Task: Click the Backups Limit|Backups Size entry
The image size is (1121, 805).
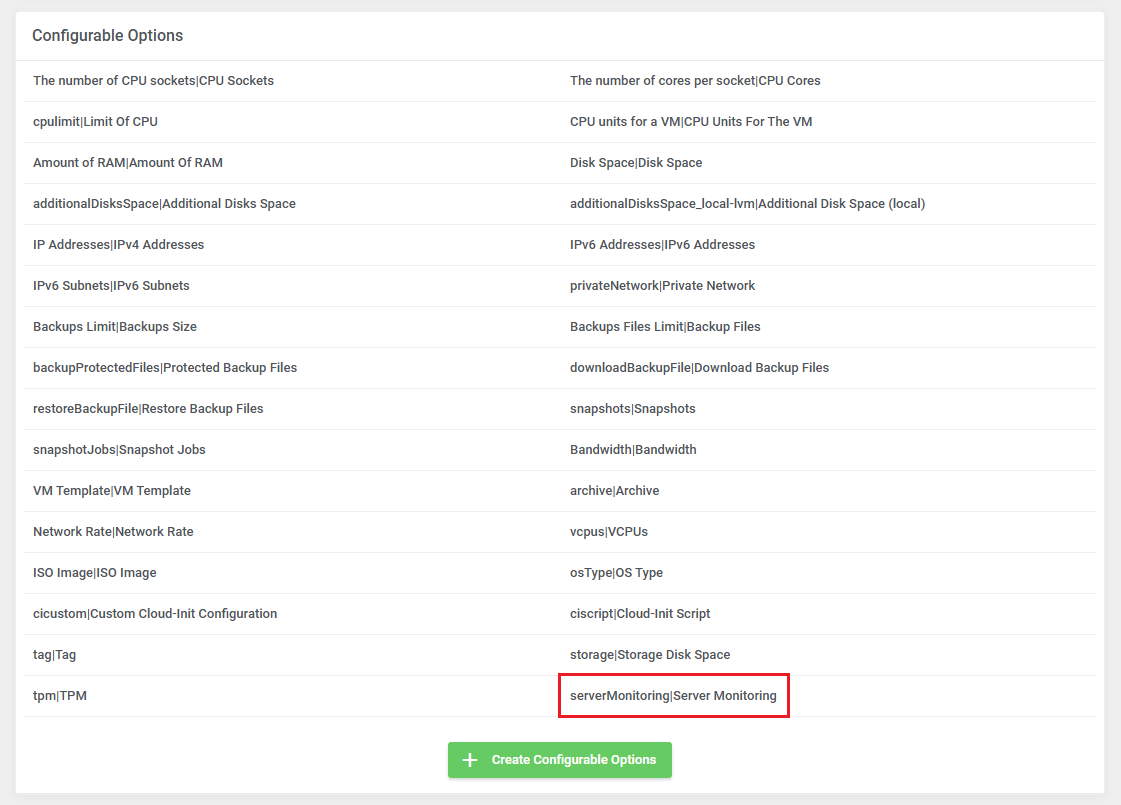Action: (x=115, y=327)
